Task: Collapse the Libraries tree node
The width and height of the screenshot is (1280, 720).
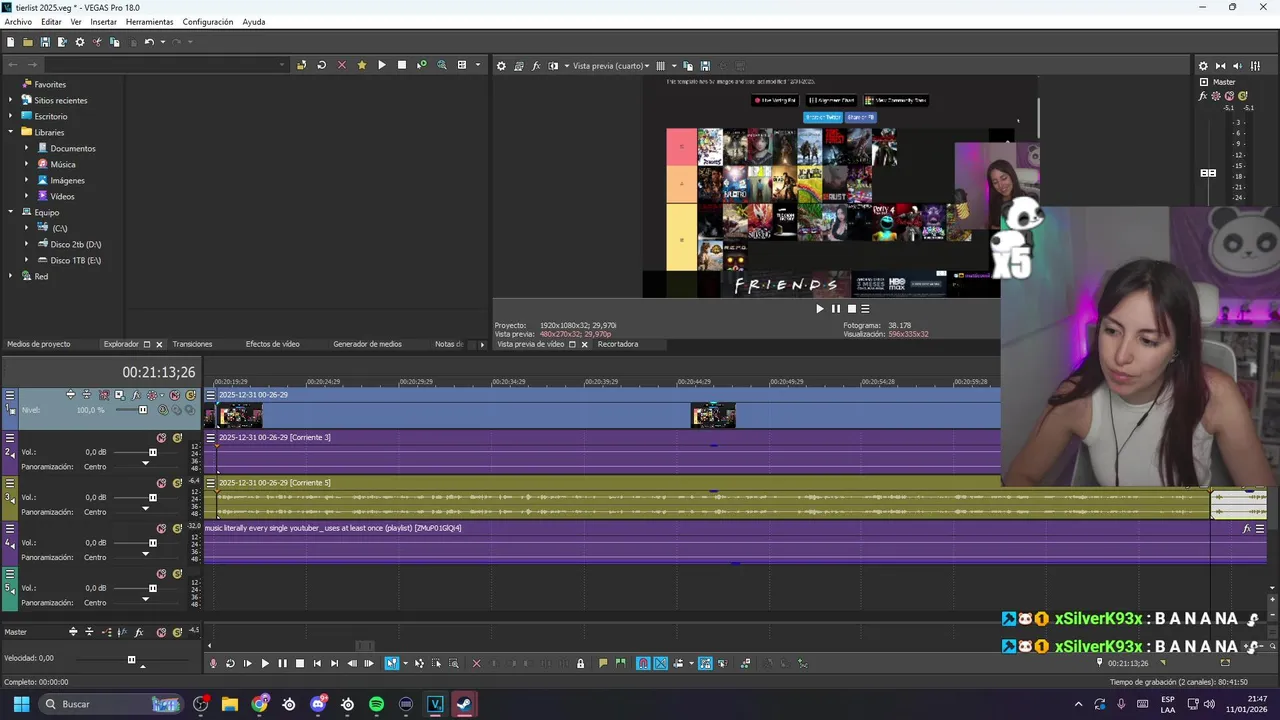Action: (x=11, y=132)
